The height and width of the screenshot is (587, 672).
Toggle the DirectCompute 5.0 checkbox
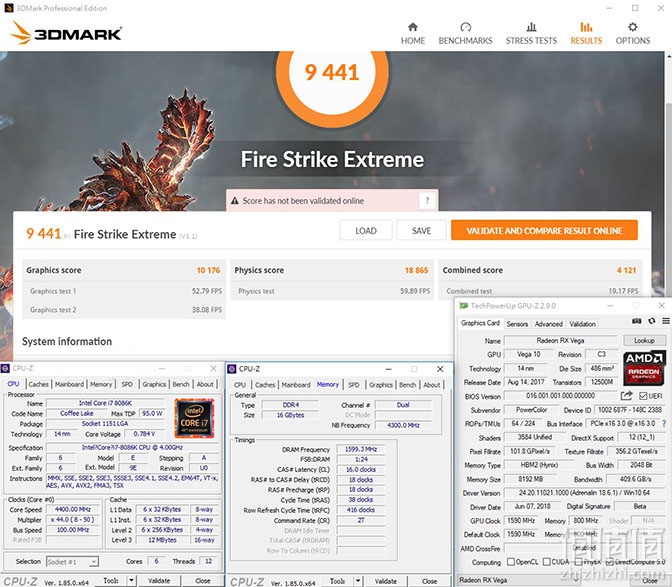[609, 562]
